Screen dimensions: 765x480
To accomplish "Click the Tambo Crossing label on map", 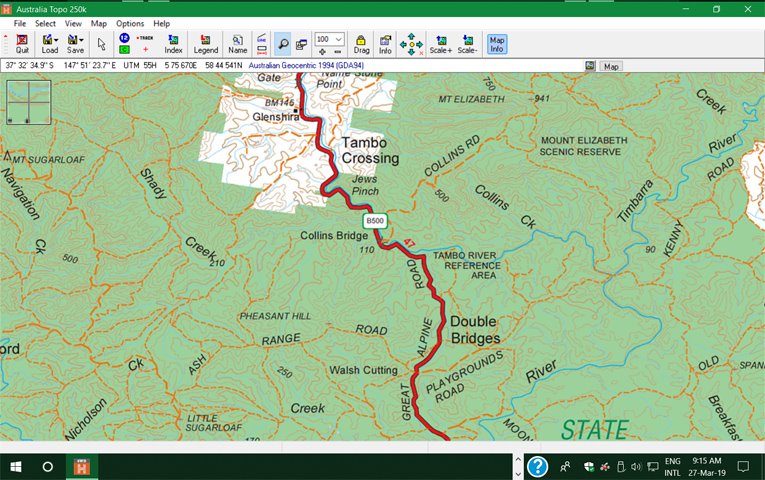I will [x=370, y=150].
